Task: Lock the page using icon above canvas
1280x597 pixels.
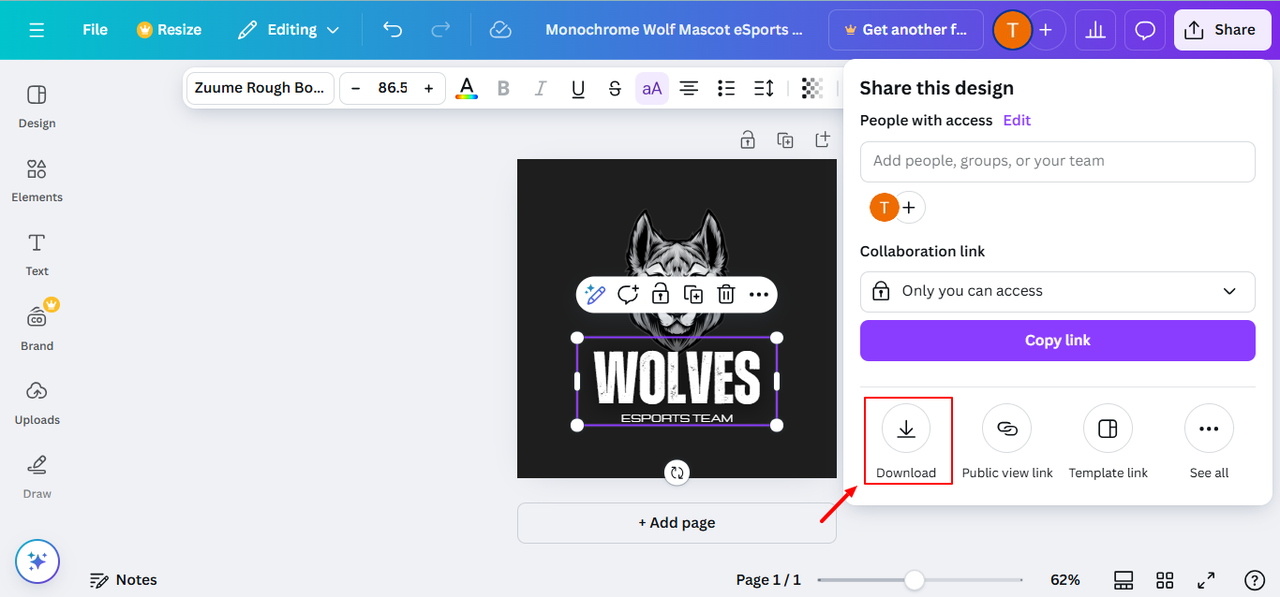Action: 747,140
